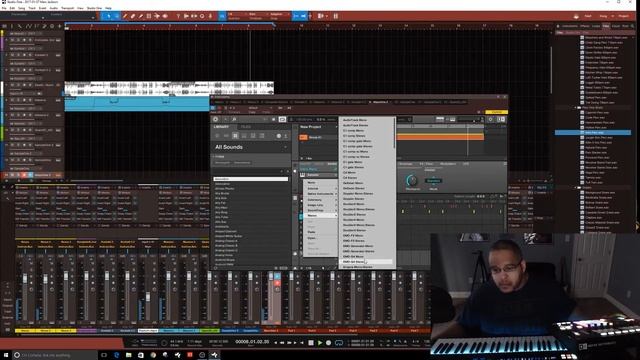Click the audio waveform clip in arrangement
640x360 pixels.
tap(169, 88)
